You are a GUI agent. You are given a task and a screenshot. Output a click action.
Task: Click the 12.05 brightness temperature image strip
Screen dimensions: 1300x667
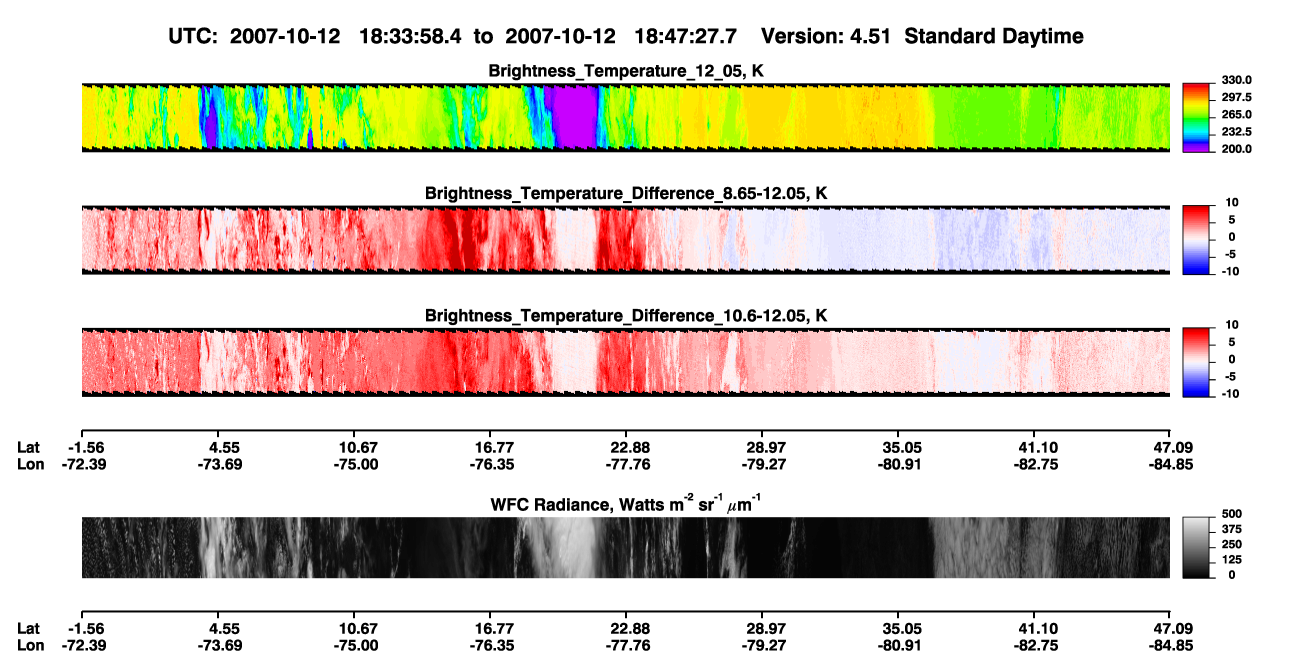point(625,117)
